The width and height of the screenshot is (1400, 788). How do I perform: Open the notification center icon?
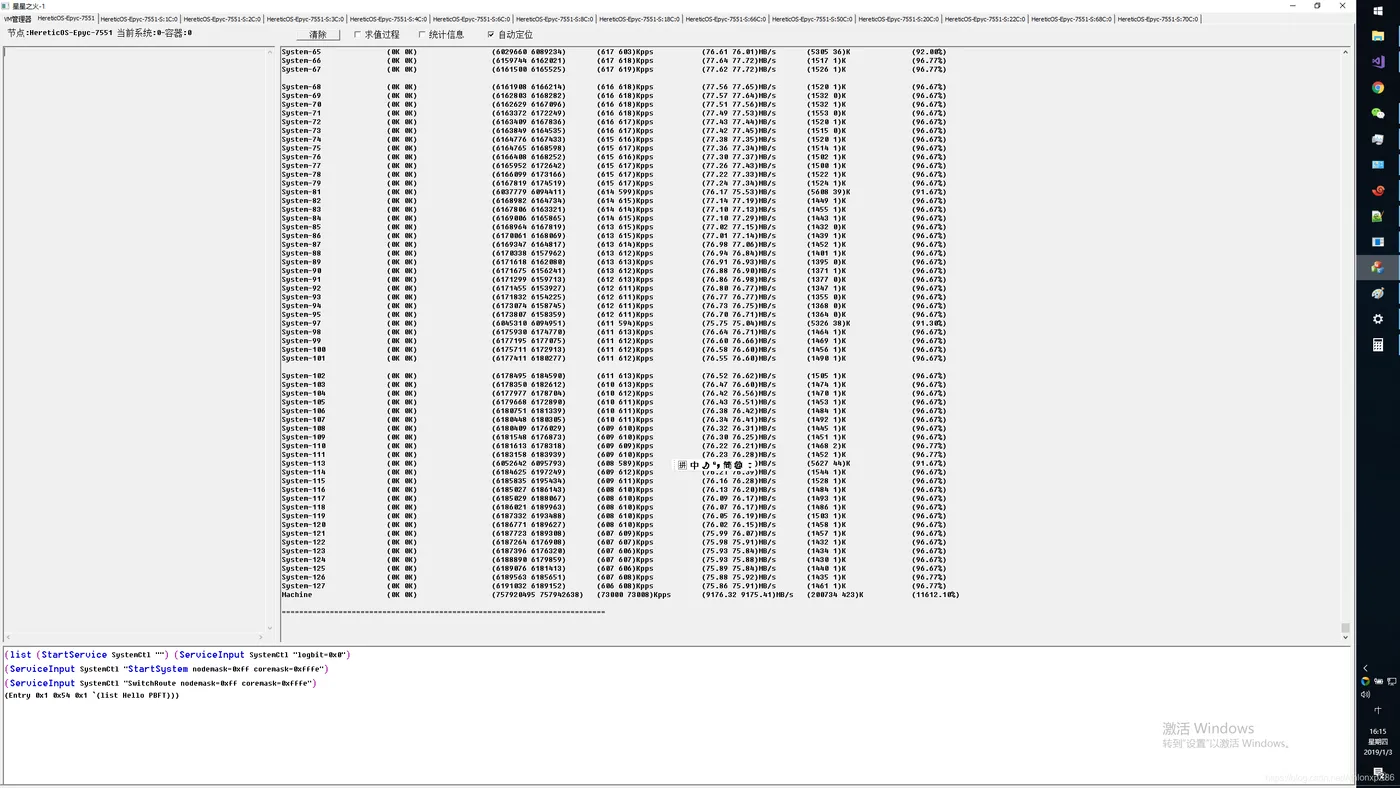click(x=1378, y=772)
